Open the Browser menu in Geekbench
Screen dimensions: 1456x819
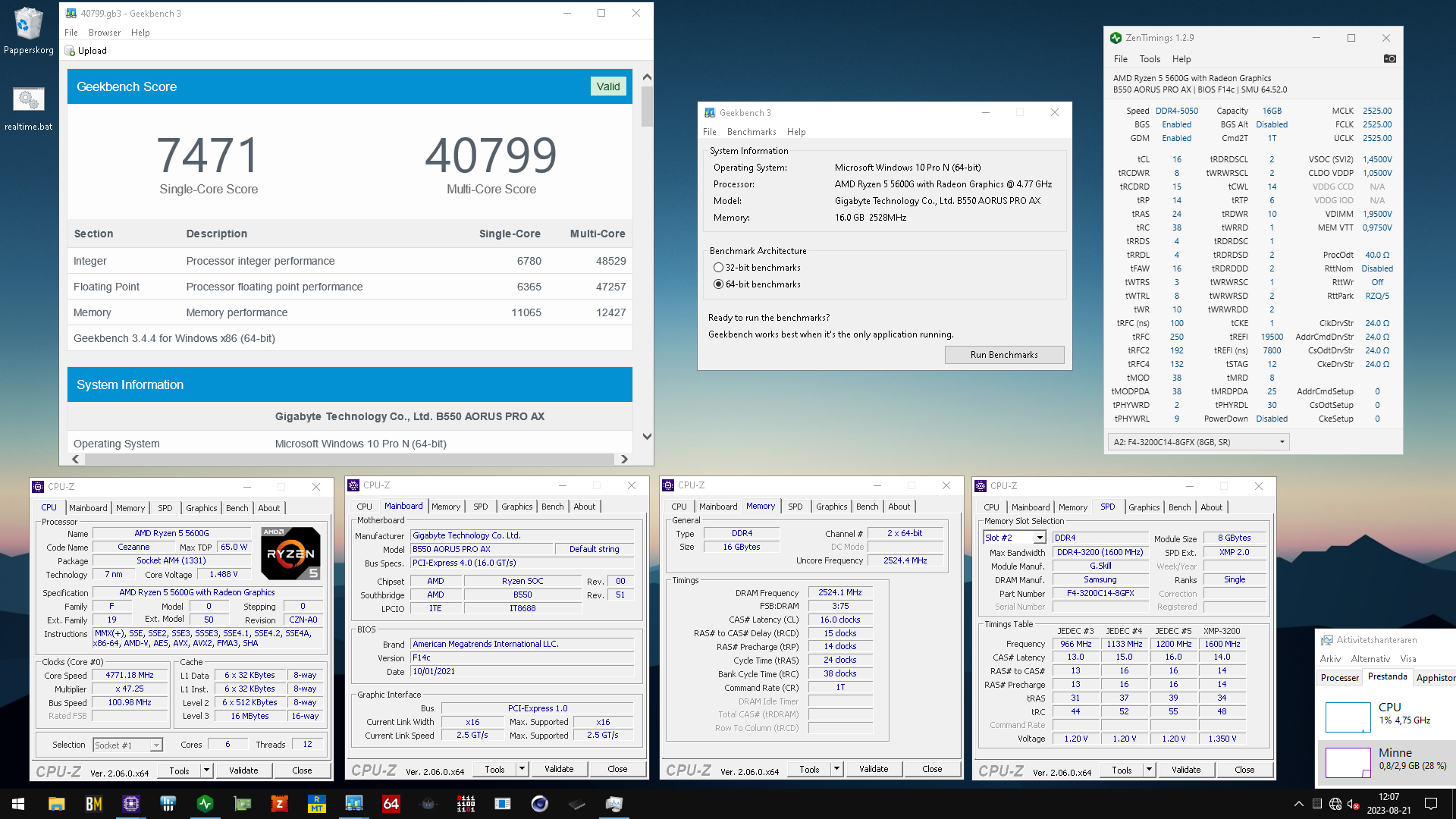tap(105, 33)
